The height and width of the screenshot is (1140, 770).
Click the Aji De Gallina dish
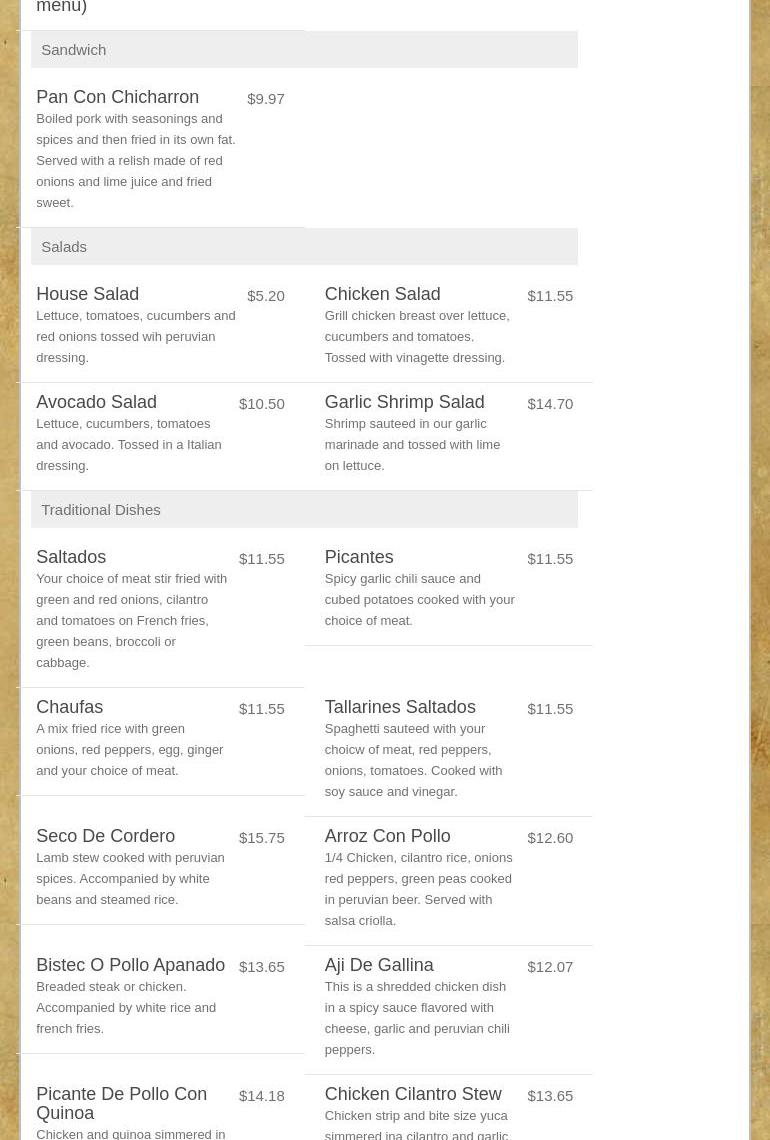click(378, 965)
